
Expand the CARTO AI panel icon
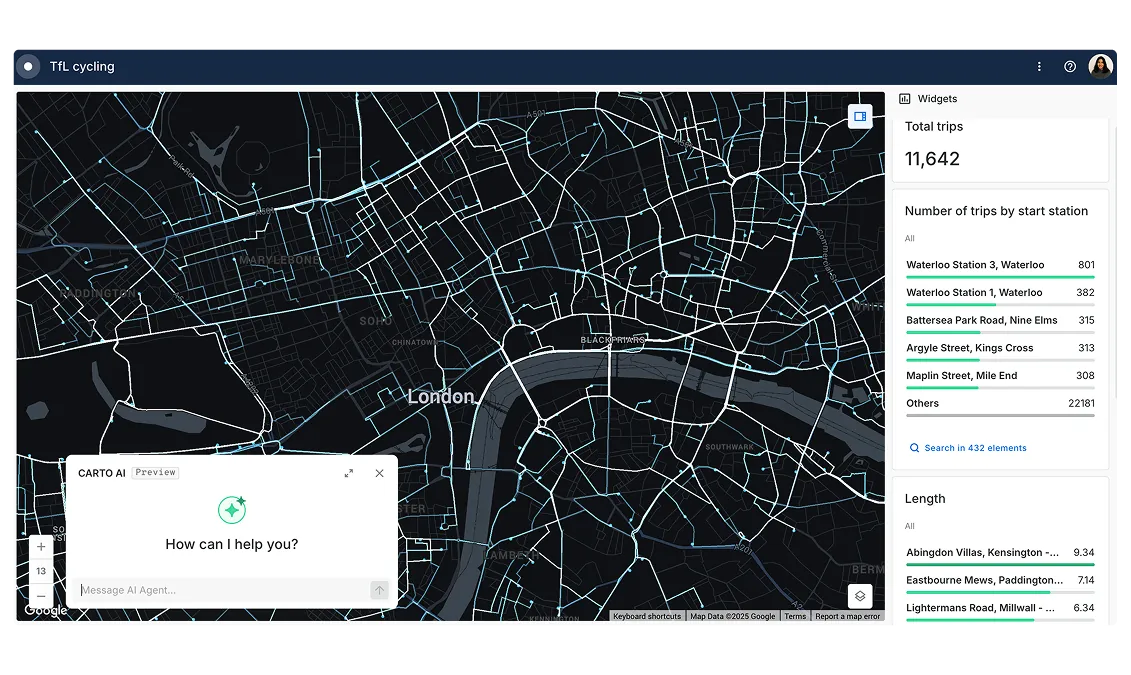point(349,473)
